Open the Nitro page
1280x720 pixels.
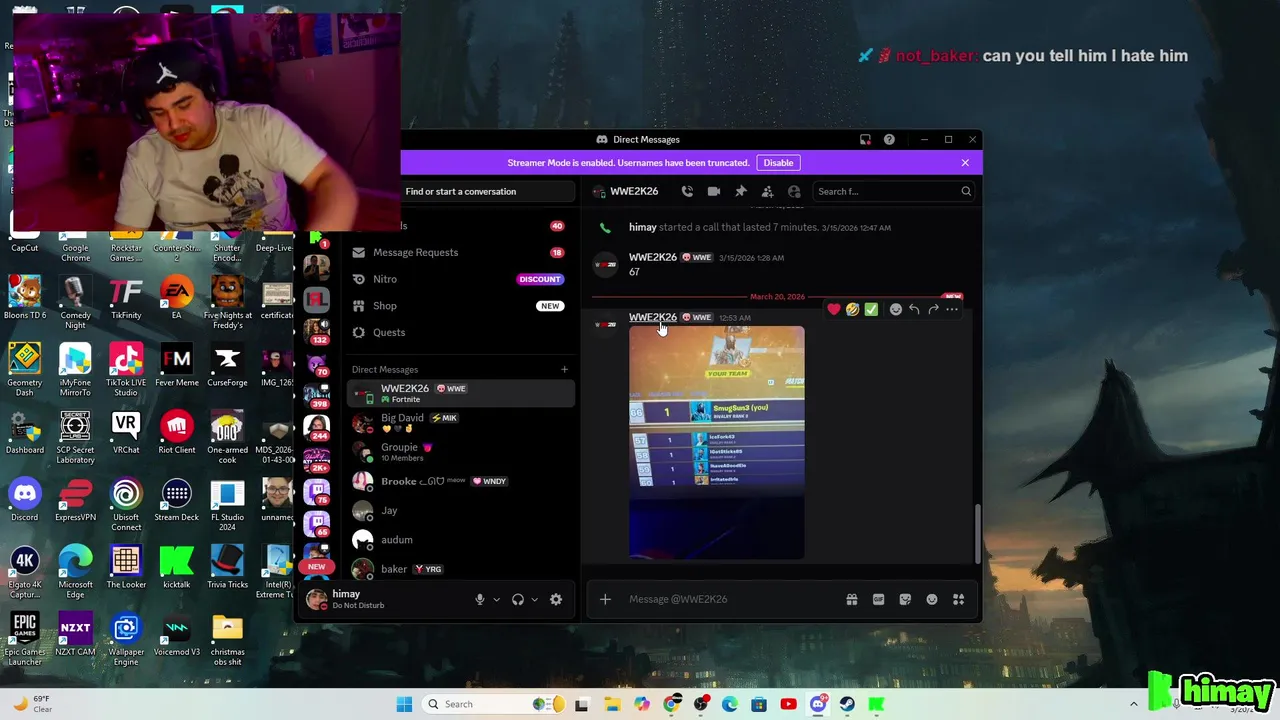[460, 279]
